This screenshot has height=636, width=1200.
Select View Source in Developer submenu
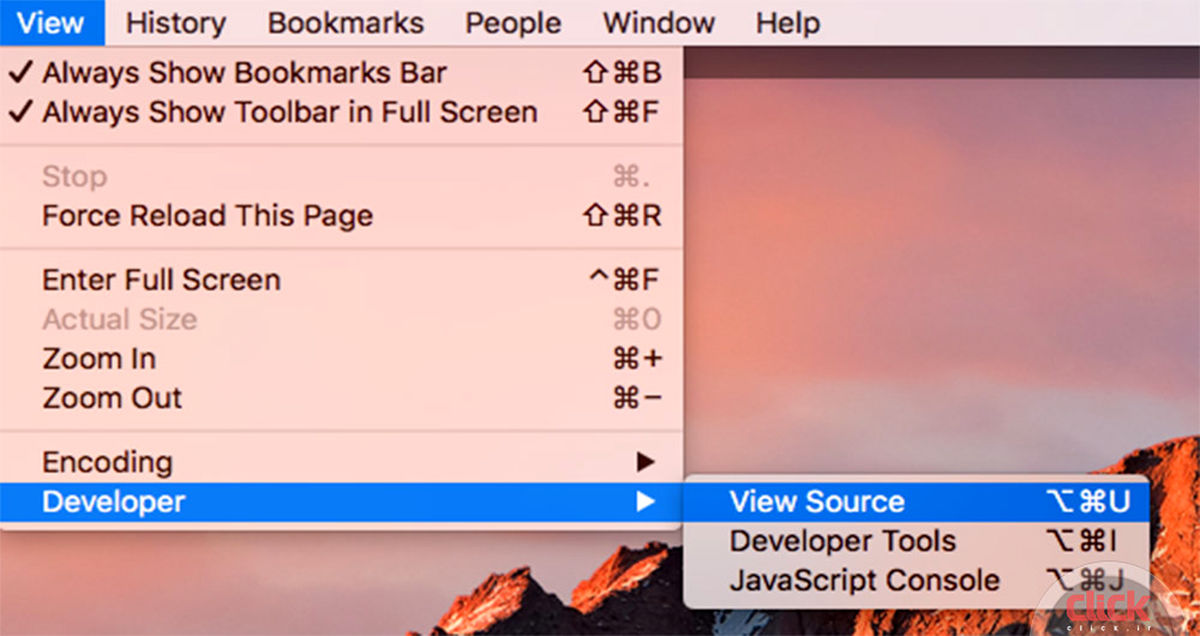click(816, 502)
